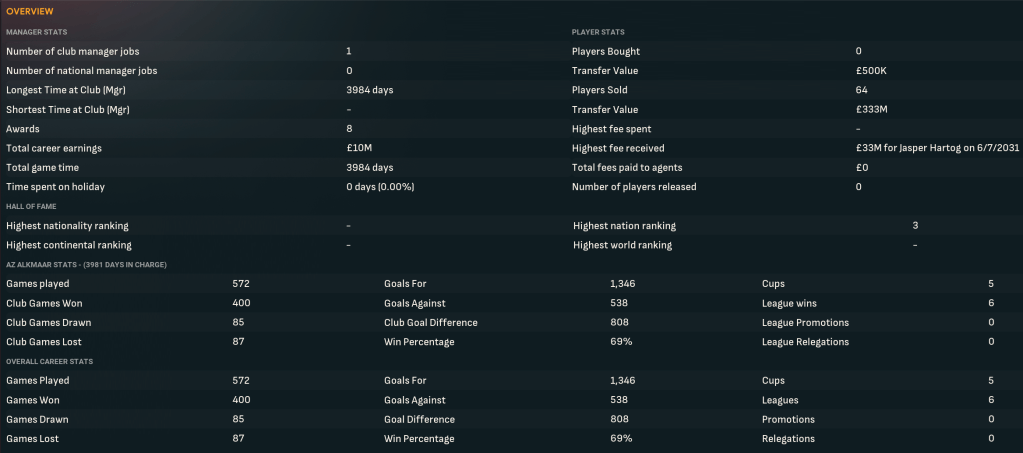Screen dimensions: 1023x453
Task: Click the AZ Alkmaar Stats section header
Action: tap(86, 264)
